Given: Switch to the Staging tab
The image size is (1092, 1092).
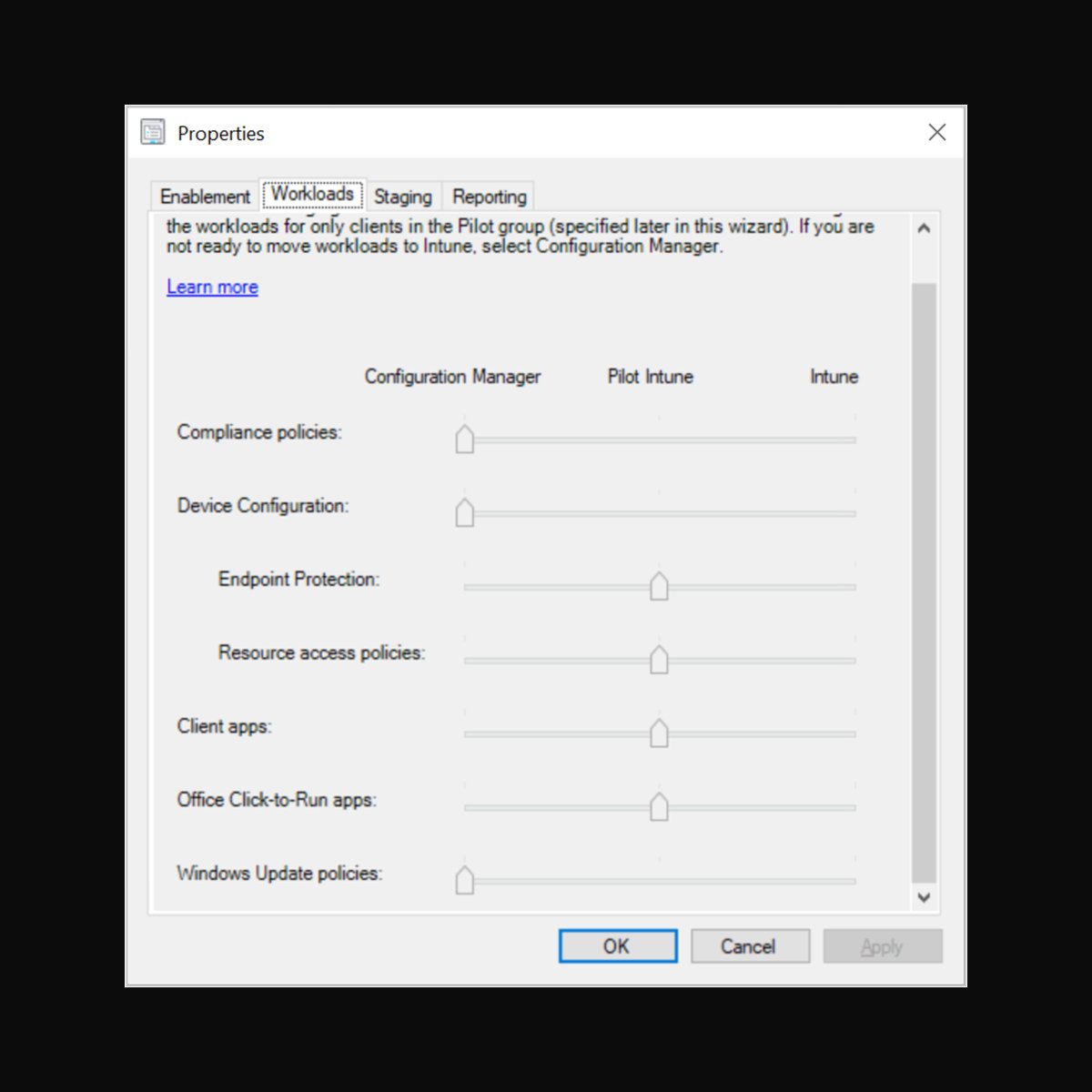Looking at the screenshot, I should click(x=402, y=197).
